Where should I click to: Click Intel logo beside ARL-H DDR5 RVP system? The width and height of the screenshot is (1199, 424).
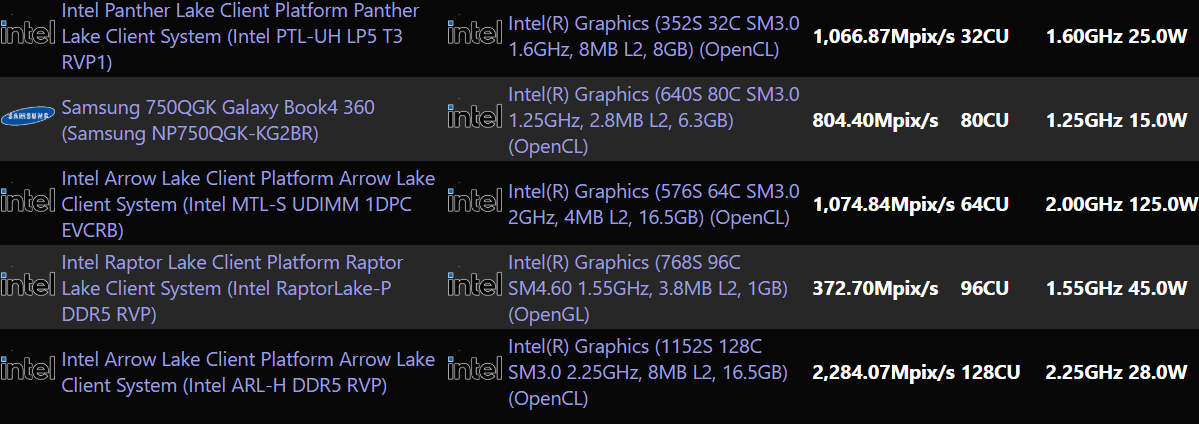[x=28, y=371]
